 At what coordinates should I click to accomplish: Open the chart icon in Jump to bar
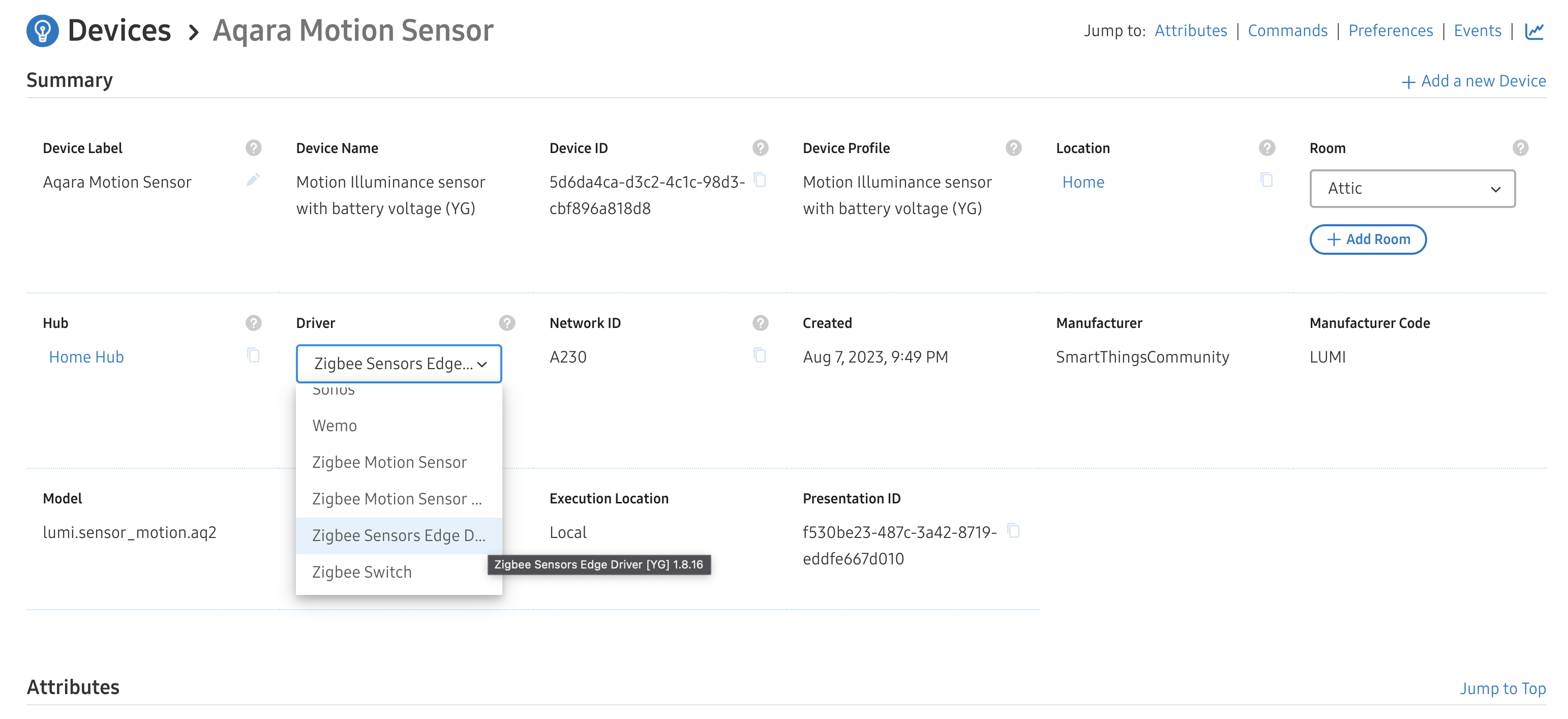point(1533,31)
